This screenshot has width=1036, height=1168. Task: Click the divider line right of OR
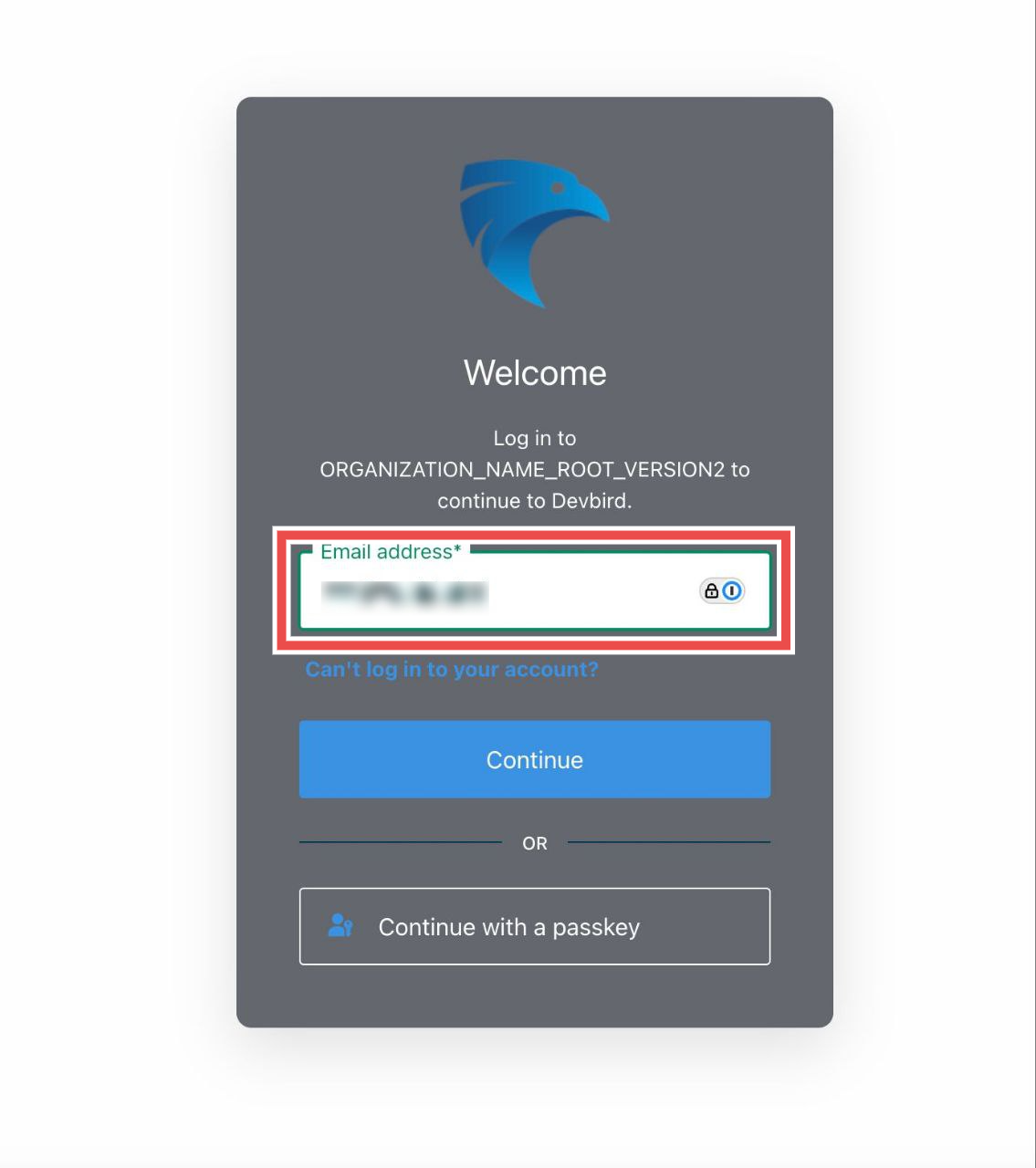669,842
